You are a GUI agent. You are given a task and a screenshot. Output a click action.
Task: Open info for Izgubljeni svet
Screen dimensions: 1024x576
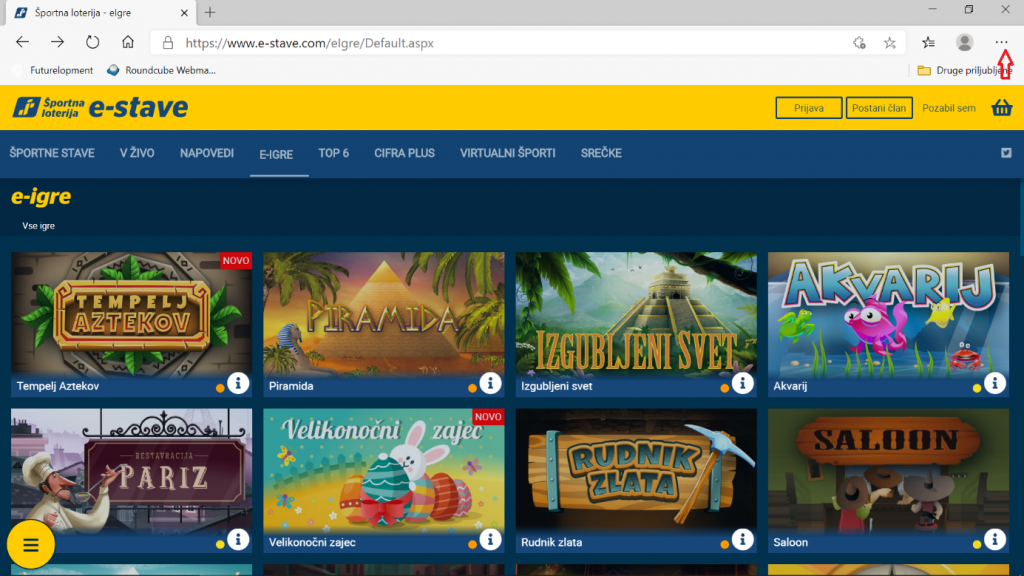coord(743,383)
